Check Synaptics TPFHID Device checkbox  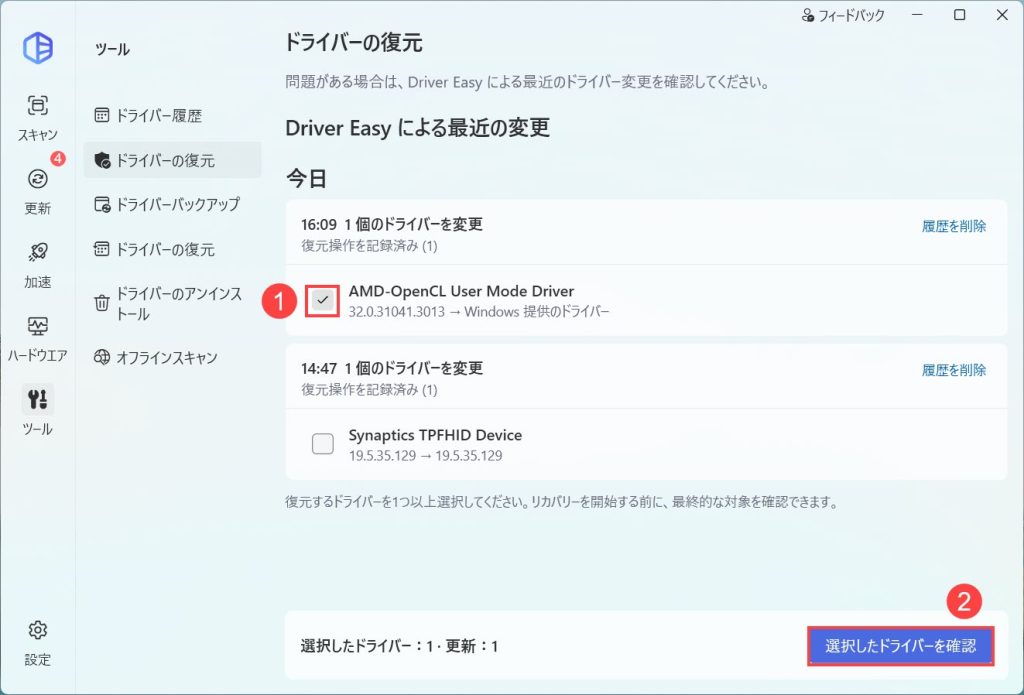pos(323,444)
